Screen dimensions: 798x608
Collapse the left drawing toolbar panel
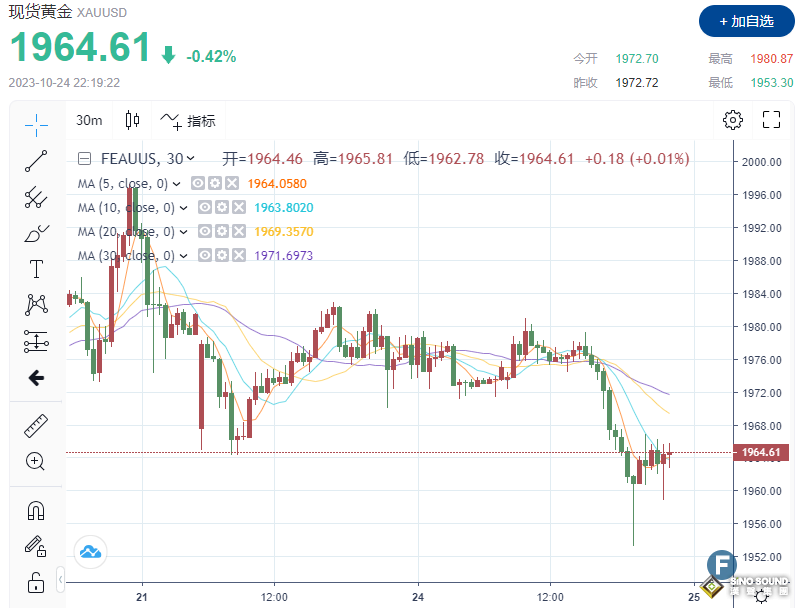[60, 579]
